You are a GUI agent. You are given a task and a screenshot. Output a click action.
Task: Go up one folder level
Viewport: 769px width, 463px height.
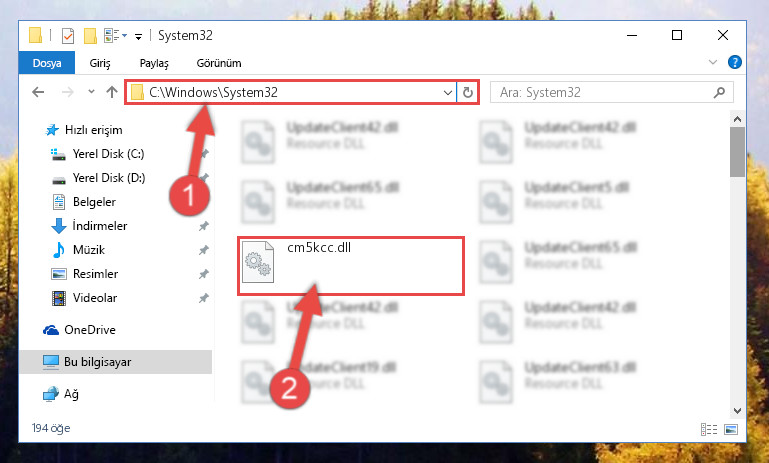tap(112, 92)
